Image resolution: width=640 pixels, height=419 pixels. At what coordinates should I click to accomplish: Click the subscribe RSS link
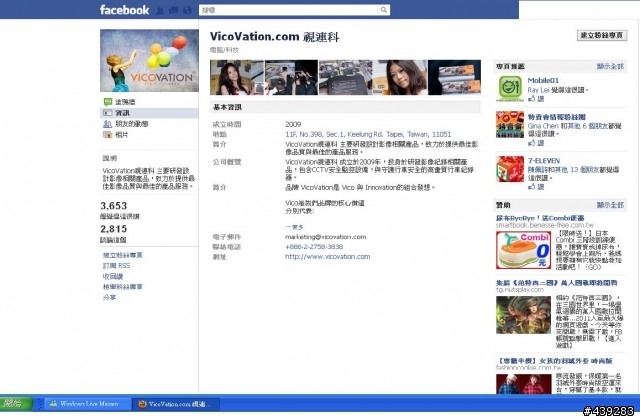(x=116, y=266)
